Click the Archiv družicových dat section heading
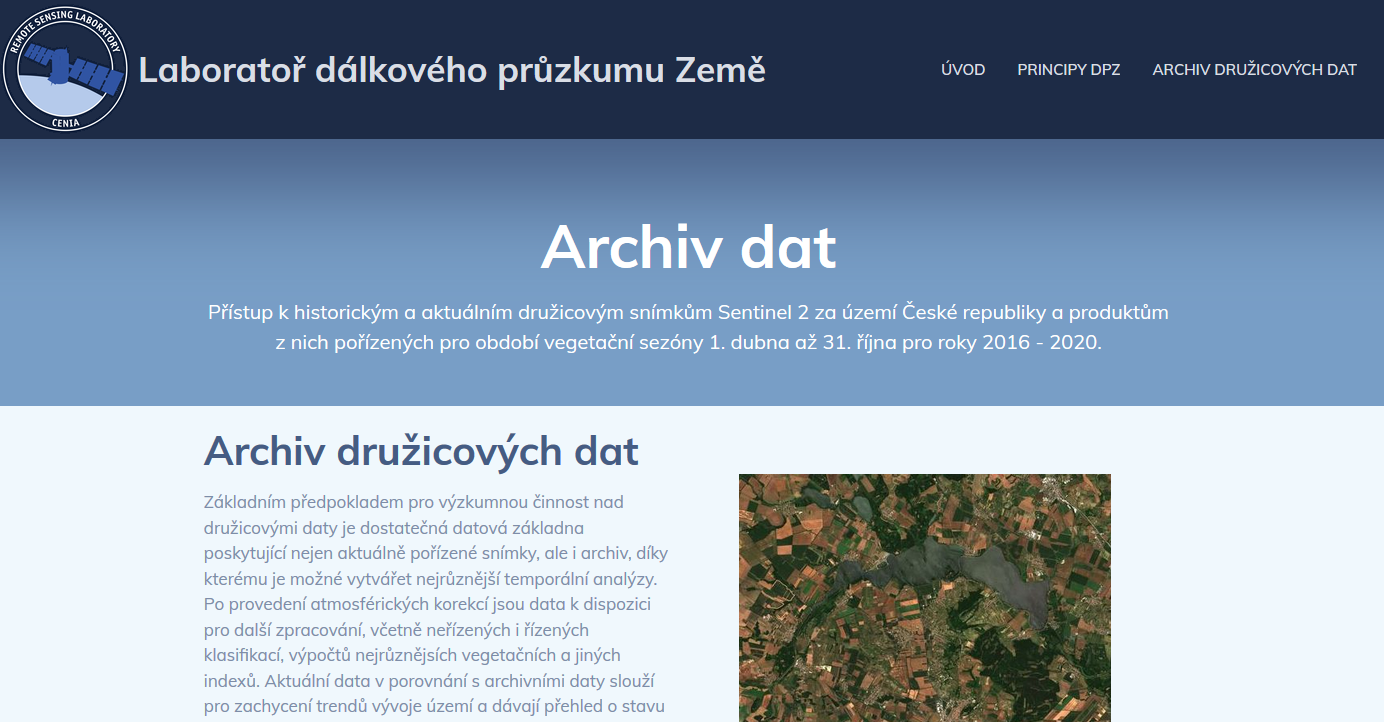 [x=421, y=452]
